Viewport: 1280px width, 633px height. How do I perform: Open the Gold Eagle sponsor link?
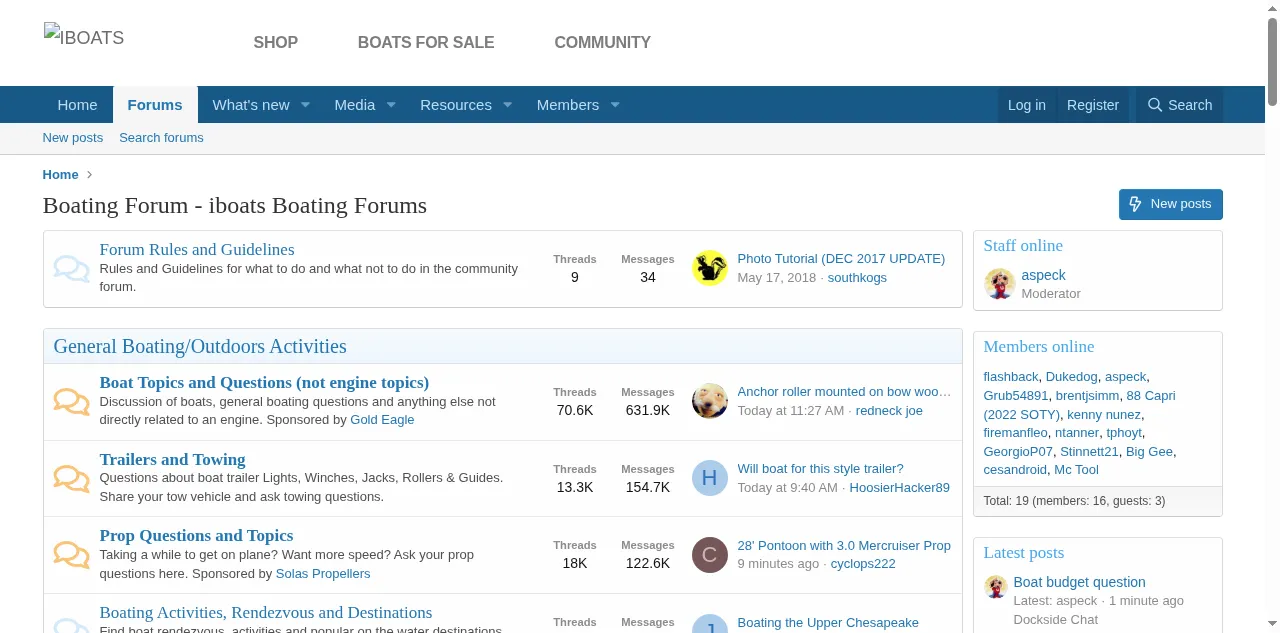pos(382,420)
